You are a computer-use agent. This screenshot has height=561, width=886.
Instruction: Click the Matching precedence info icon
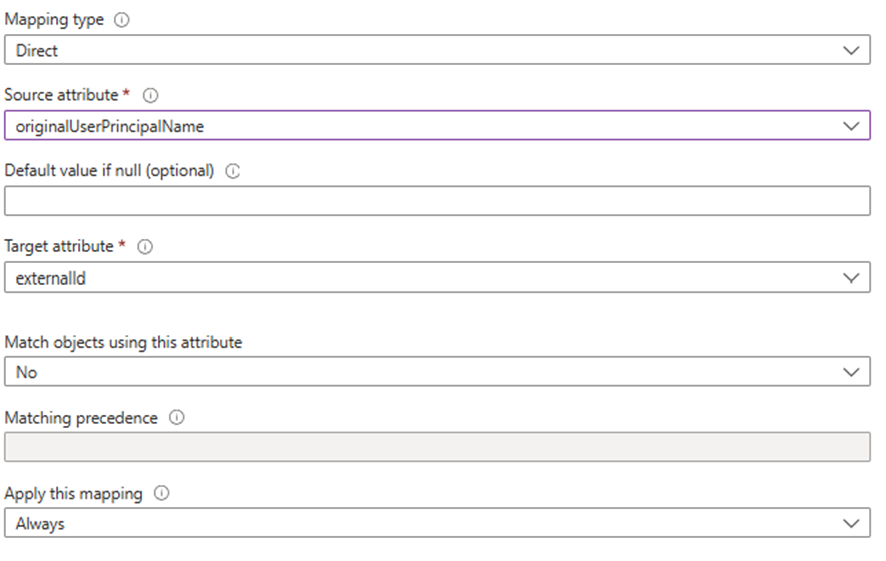tap(177, 419)
